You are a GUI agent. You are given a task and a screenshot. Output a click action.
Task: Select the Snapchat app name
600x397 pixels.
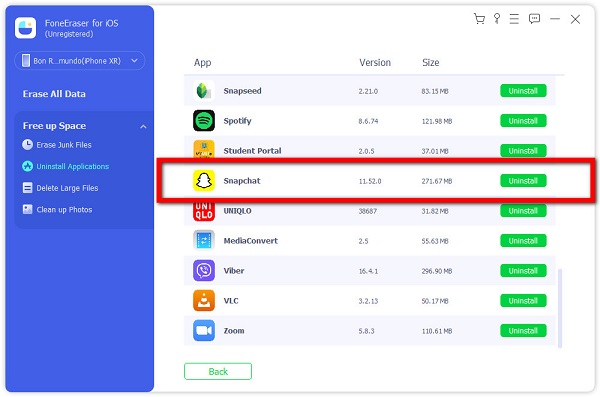[242, 181]
